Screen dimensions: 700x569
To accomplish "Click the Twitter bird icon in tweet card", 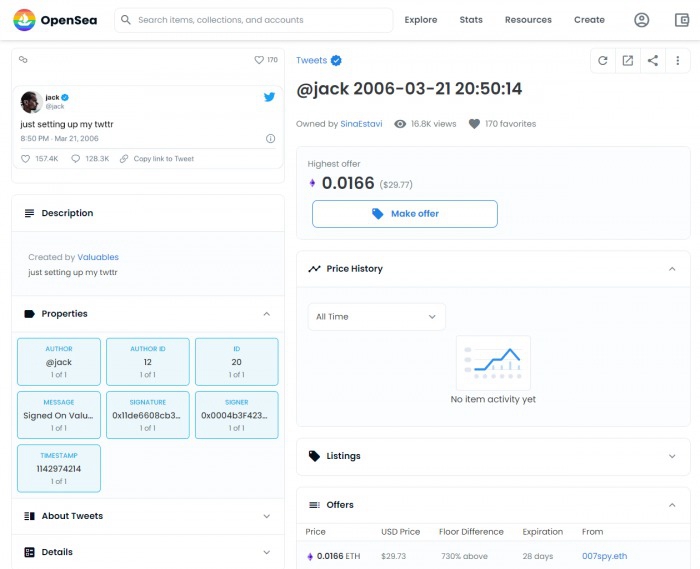I will coord(269,97).
